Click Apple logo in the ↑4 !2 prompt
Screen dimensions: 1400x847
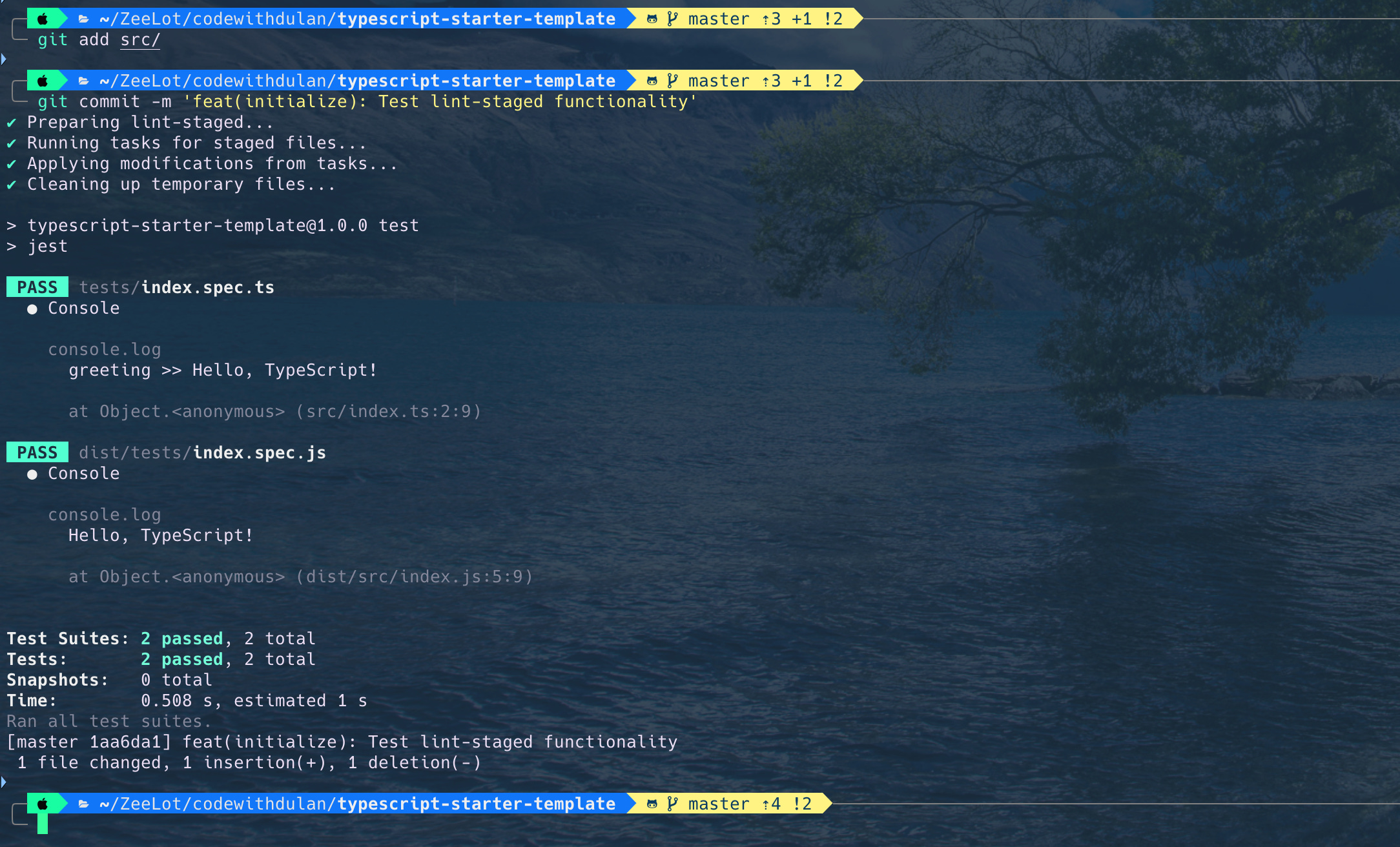pos(43,804)
